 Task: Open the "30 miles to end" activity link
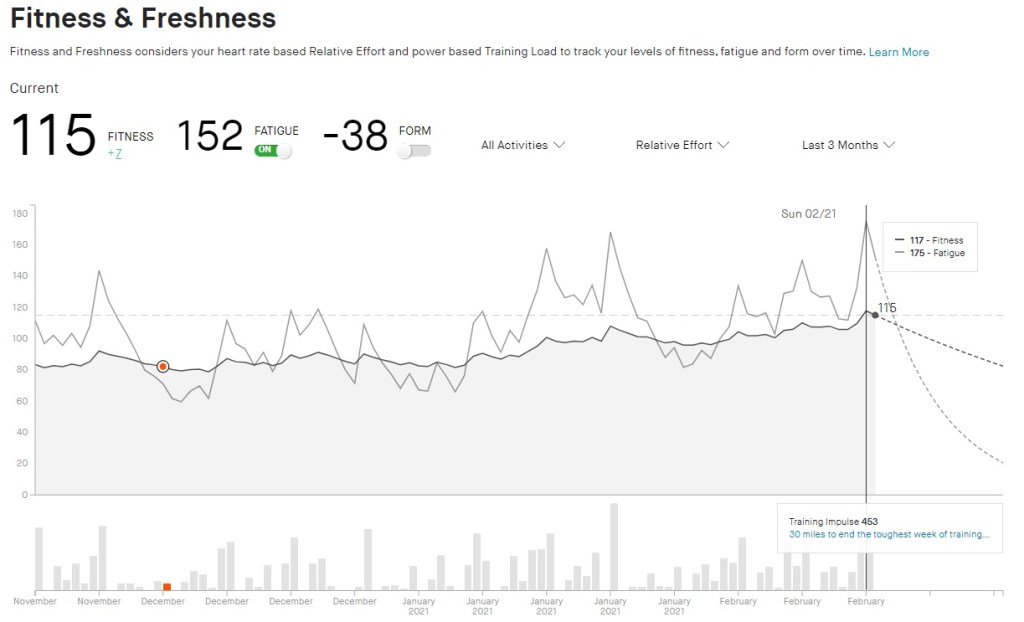click(x=888, y=535)
